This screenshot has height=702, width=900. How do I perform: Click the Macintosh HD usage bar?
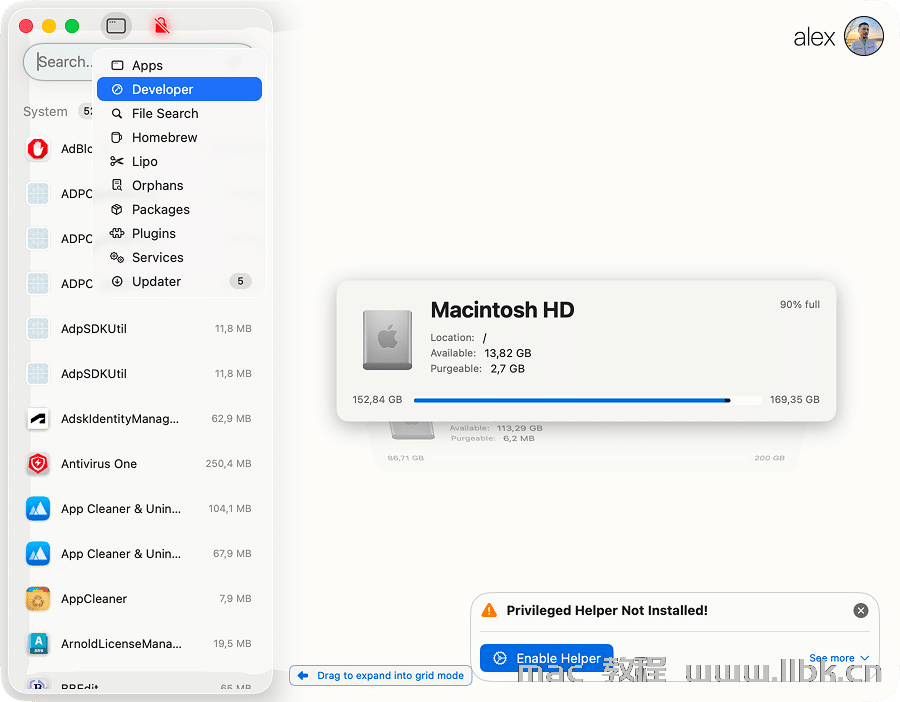coord(586,400)
